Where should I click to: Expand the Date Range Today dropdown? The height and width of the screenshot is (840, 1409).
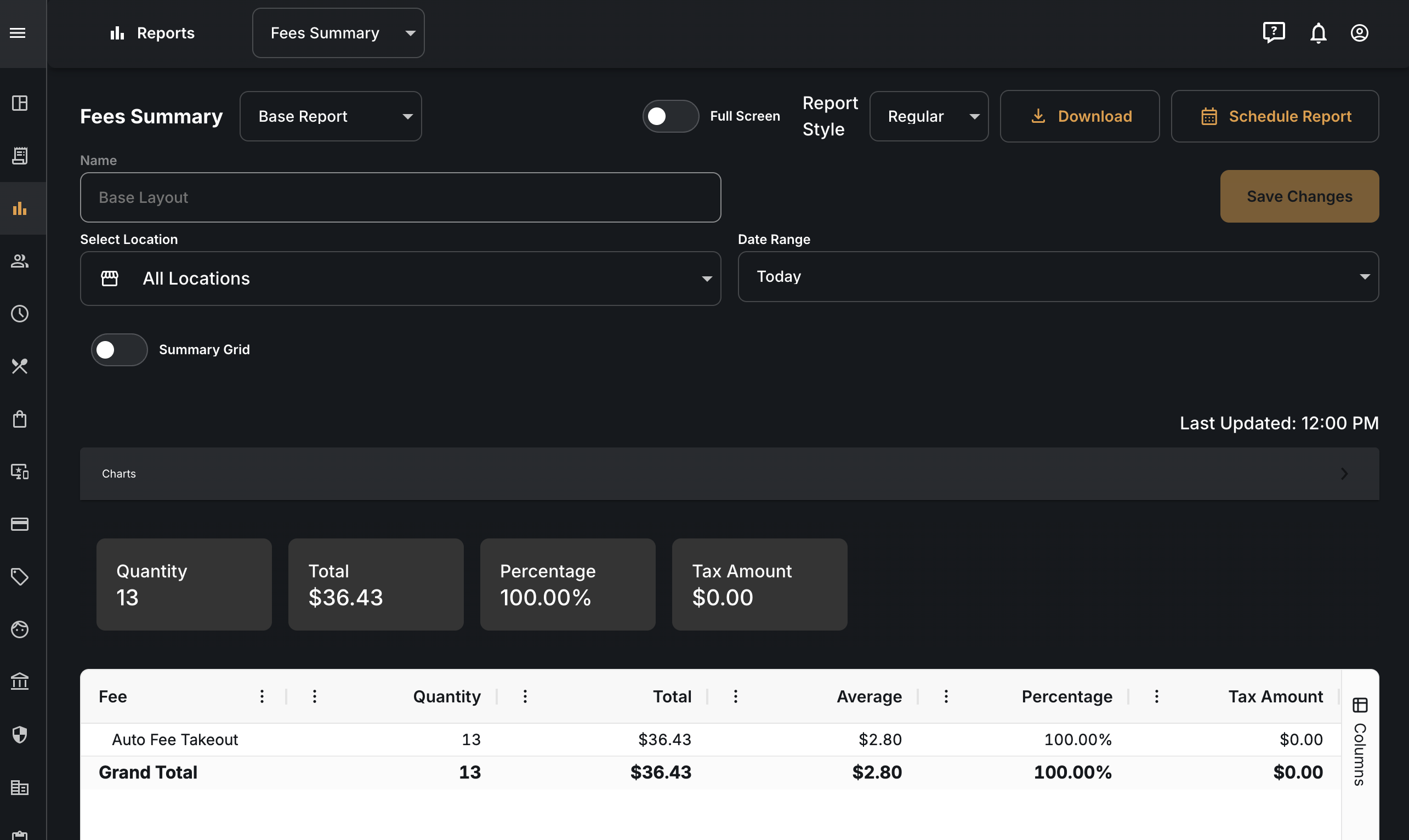(x=1058, y=276)
